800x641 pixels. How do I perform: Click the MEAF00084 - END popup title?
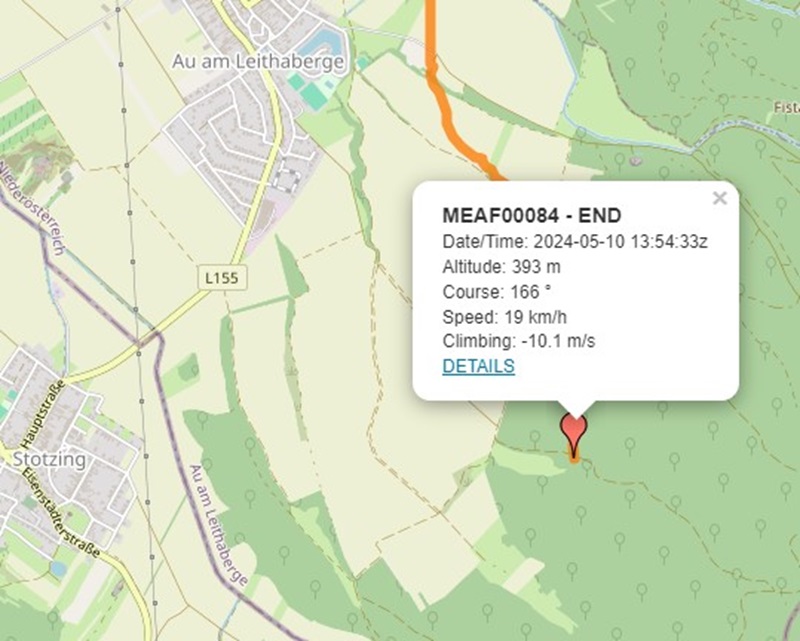(532, 216)
